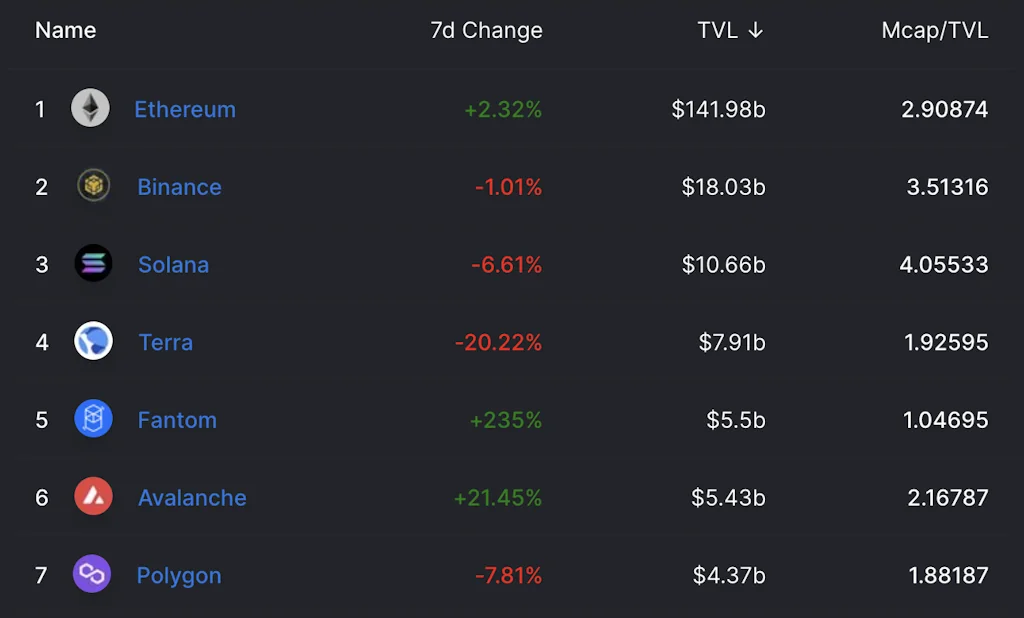1024x618 pixels.
Task: Click Ethereum's $141.98b TVL value
Action: pyautogui.click(x=718, y=109)
